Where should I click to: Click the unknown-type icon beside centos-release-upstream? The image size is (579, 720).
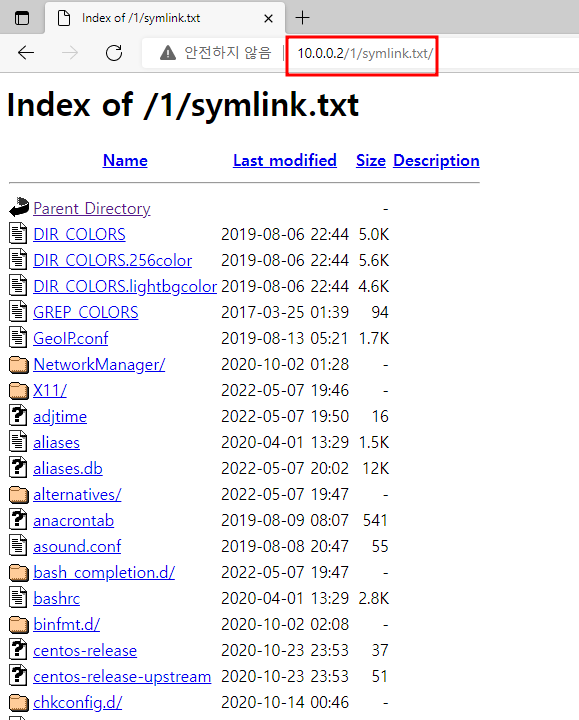tap(18, 675)
